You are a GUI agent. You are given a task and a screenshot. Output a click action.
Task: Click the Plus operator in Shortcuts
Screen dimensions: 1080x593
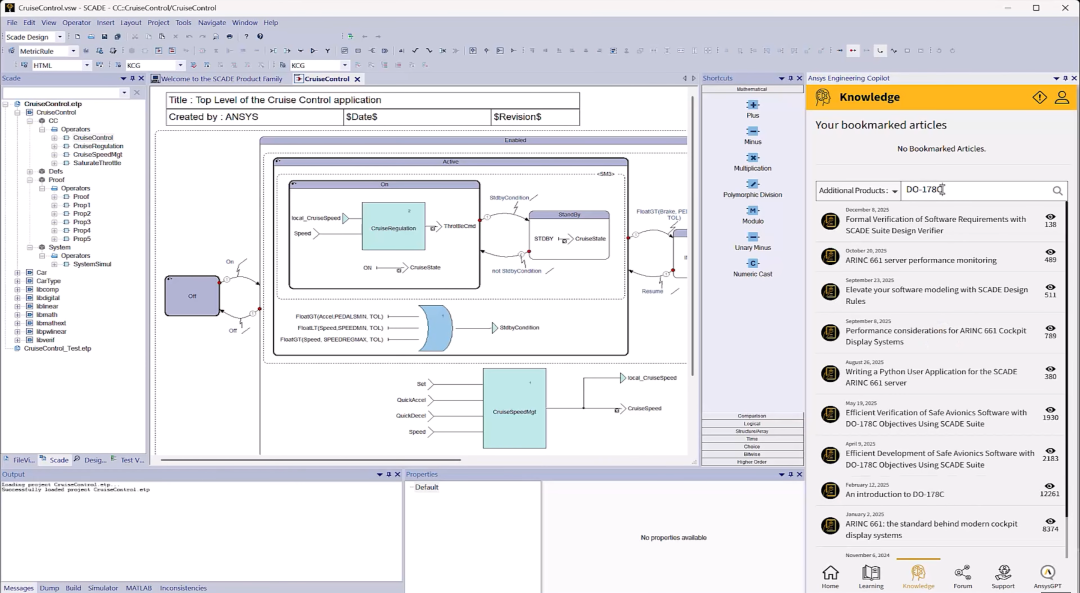[752, 109]
